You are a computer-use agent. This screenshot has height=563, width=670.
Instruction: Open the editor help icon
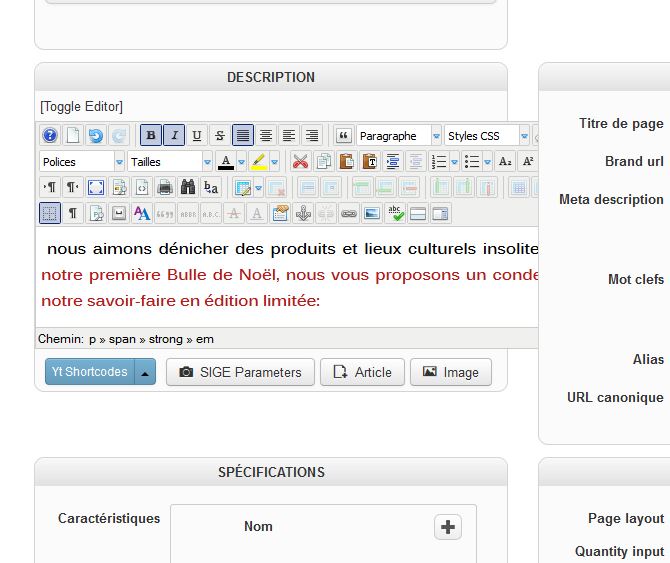(50, 135)
